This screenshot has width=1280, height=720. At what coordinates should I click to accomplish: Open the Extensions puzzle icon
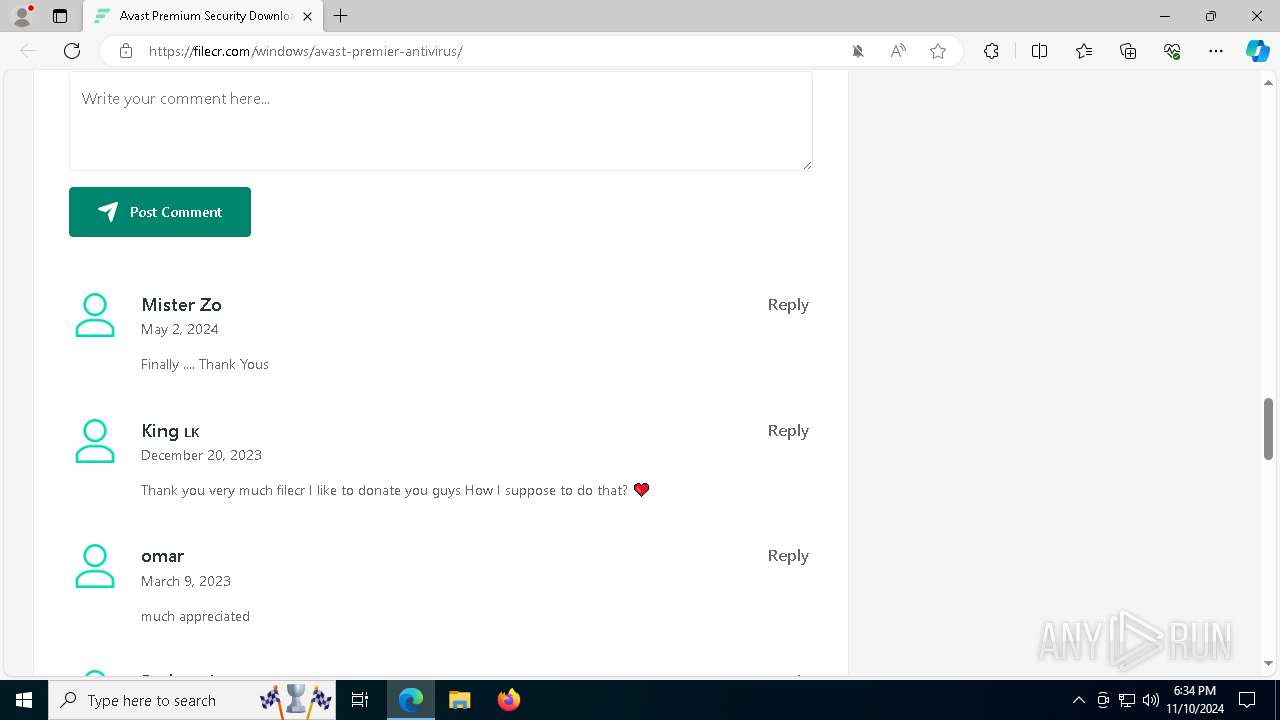991,51
